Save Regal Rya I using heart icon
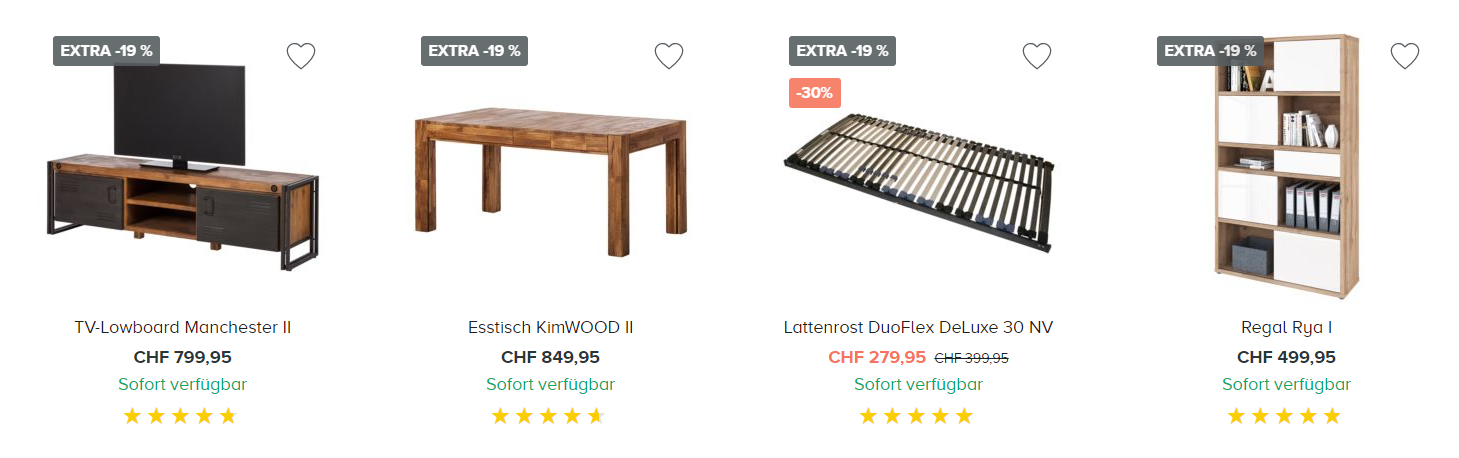This screenshot has height=458, width=1459. tap(1405, 56)
